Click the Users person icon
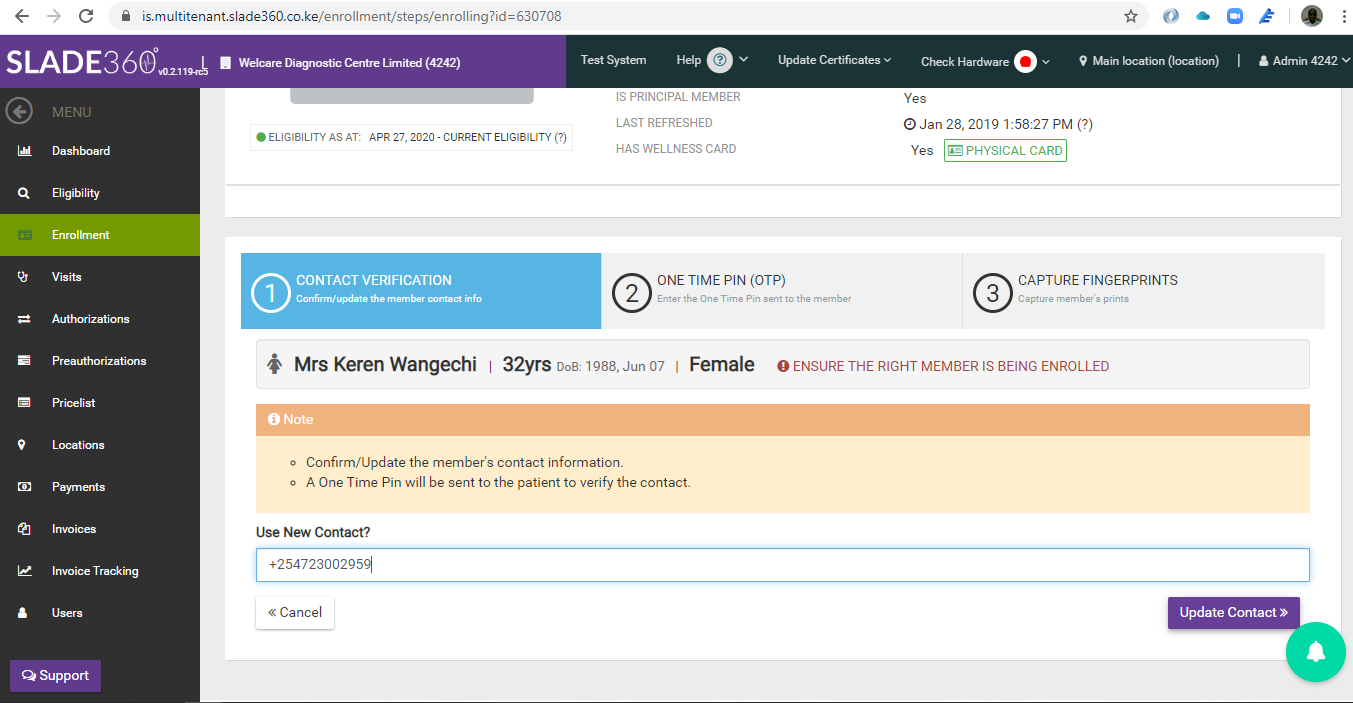Screen dimensions: 1353x703 point(23,613)
